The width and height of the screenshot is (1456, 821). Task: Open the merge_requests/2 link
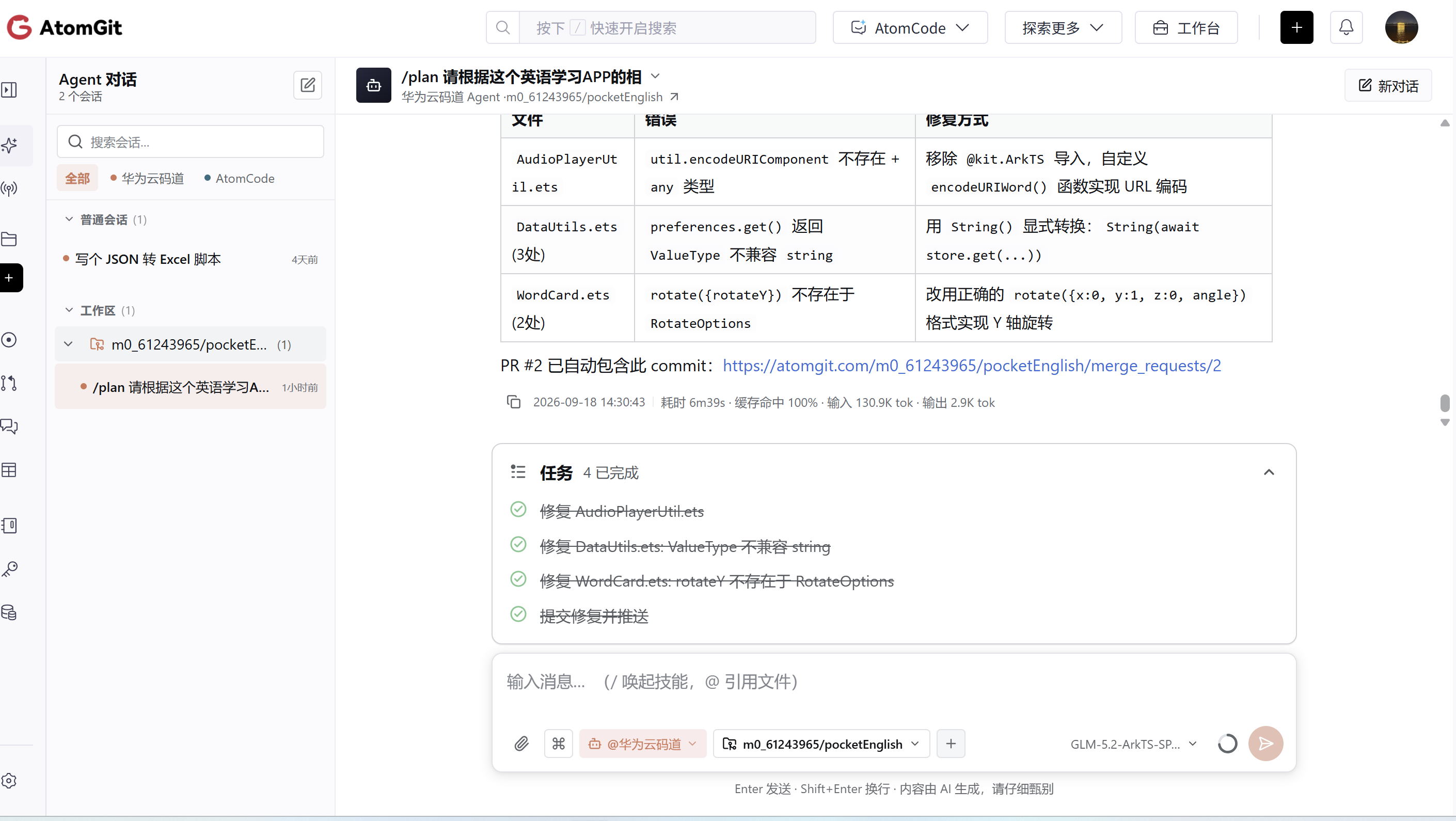coord(971,365)
